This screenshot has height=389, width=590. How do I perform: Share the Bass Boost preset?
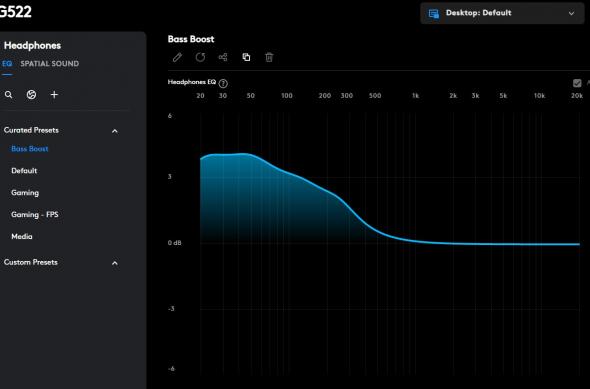tap(223, 57)
